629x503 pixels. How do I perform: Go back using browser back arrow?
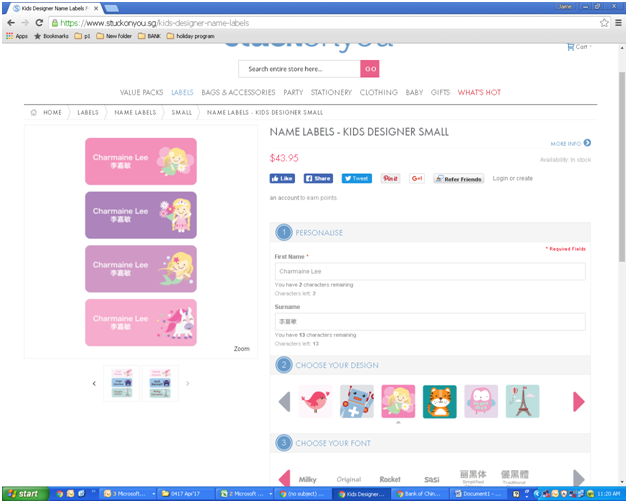coord(11,23)
